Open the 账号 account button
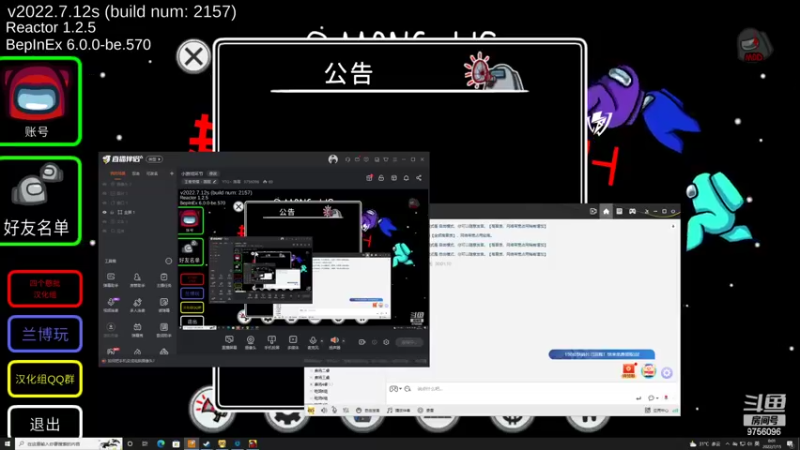The image size is (800, 450). (x=40, y=102)
